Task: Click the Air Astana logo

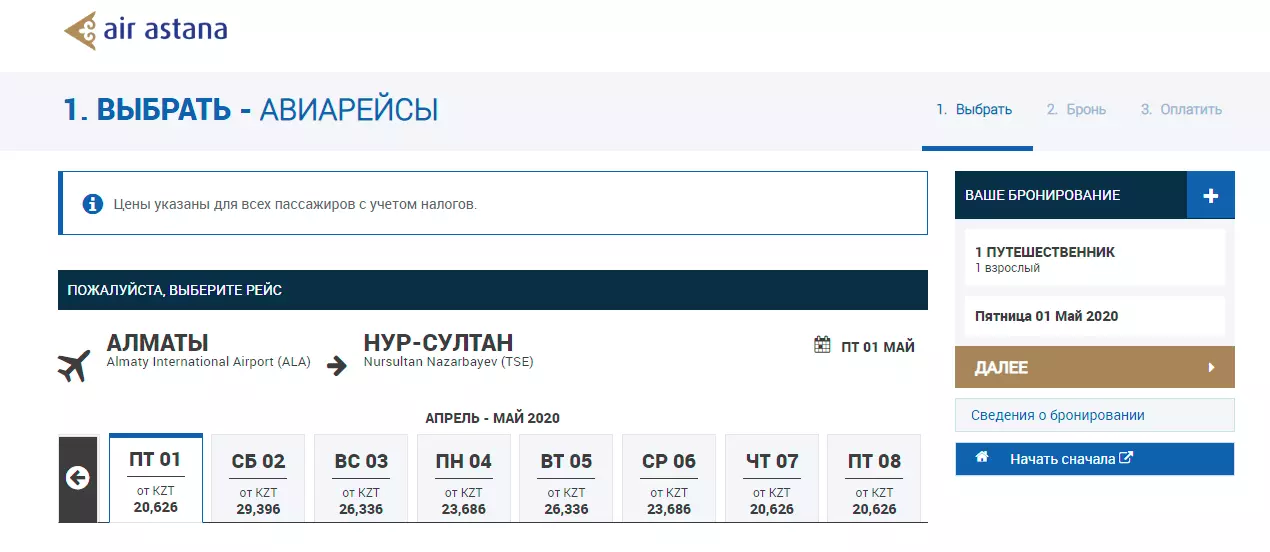Action: [146, 31]
